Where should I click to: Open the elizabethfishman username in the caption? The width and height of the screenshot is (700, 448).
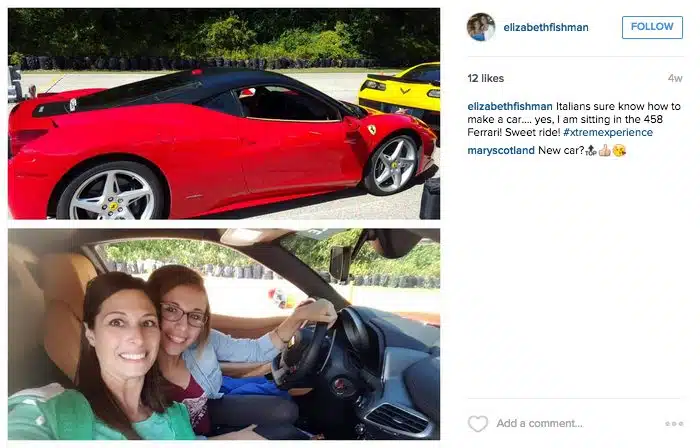coord(510,106)
